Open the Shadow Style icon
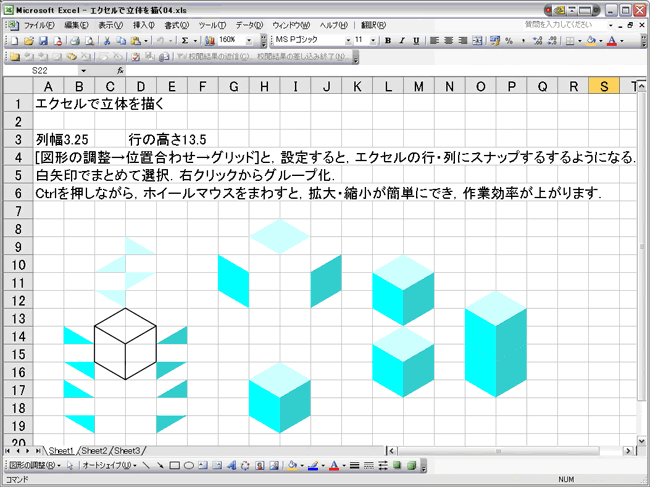 (x=397, y=466)
